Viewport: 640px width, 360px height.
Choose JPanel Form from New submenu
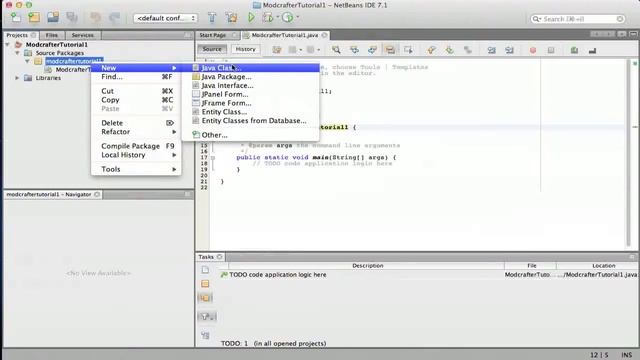coord(251,94)
